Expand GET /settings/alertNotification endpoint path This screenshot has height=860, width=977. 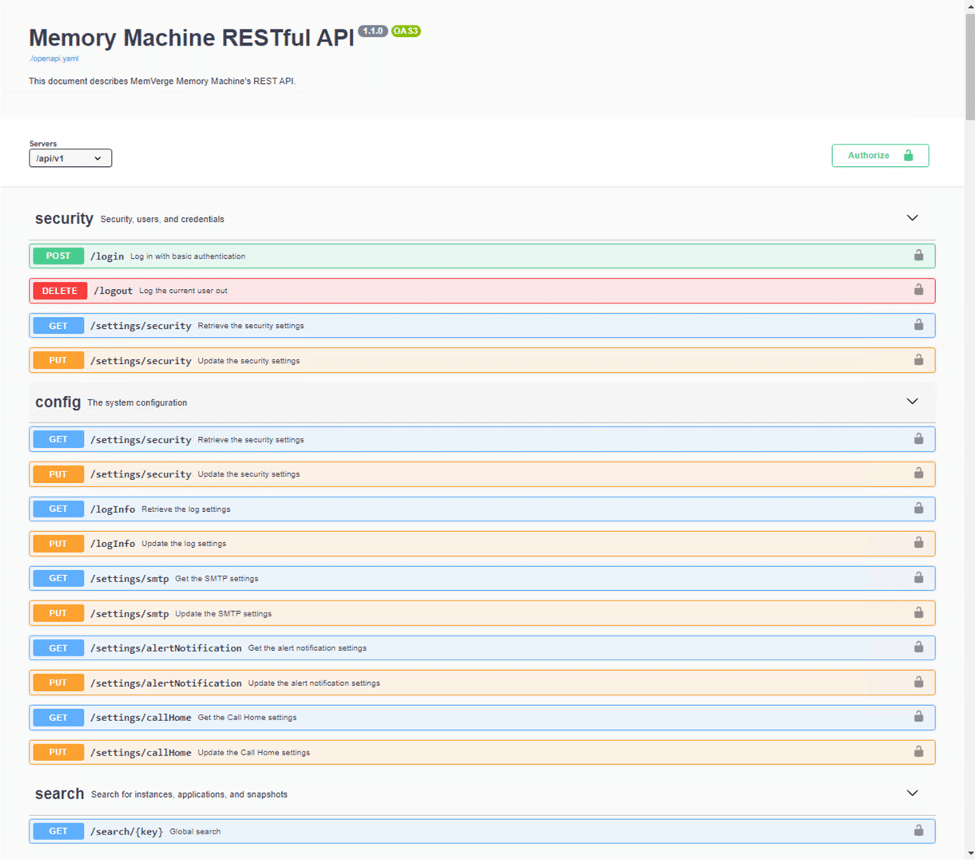point(166,648)
